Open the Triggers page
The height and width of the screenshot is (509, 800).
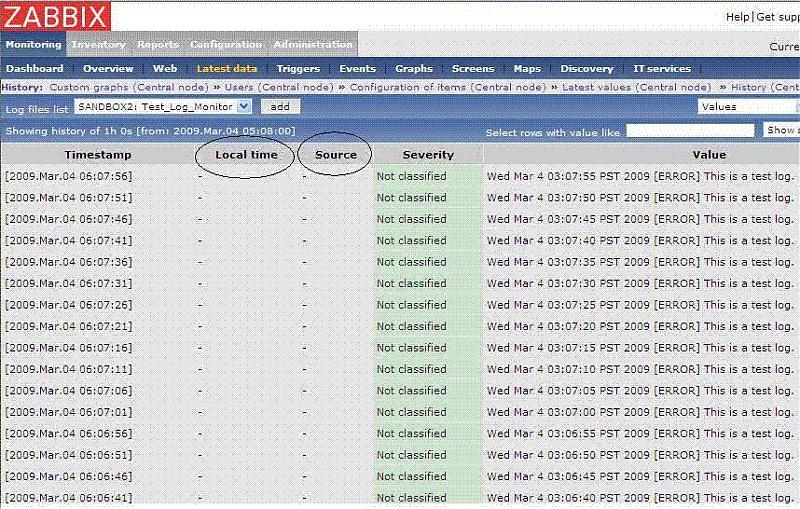click(298, 68)
